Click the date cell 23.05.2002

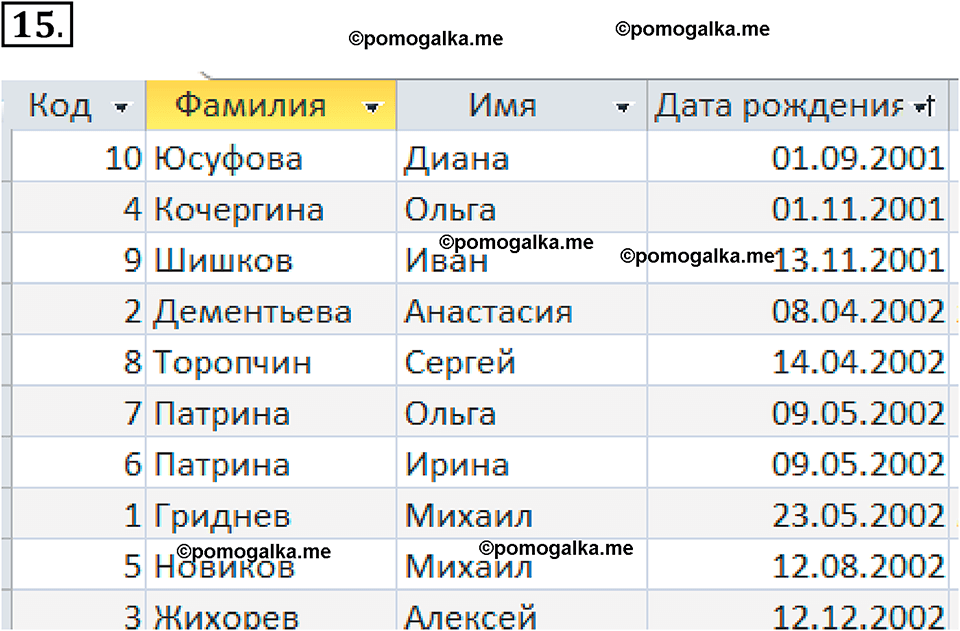(x=798, y=513)
